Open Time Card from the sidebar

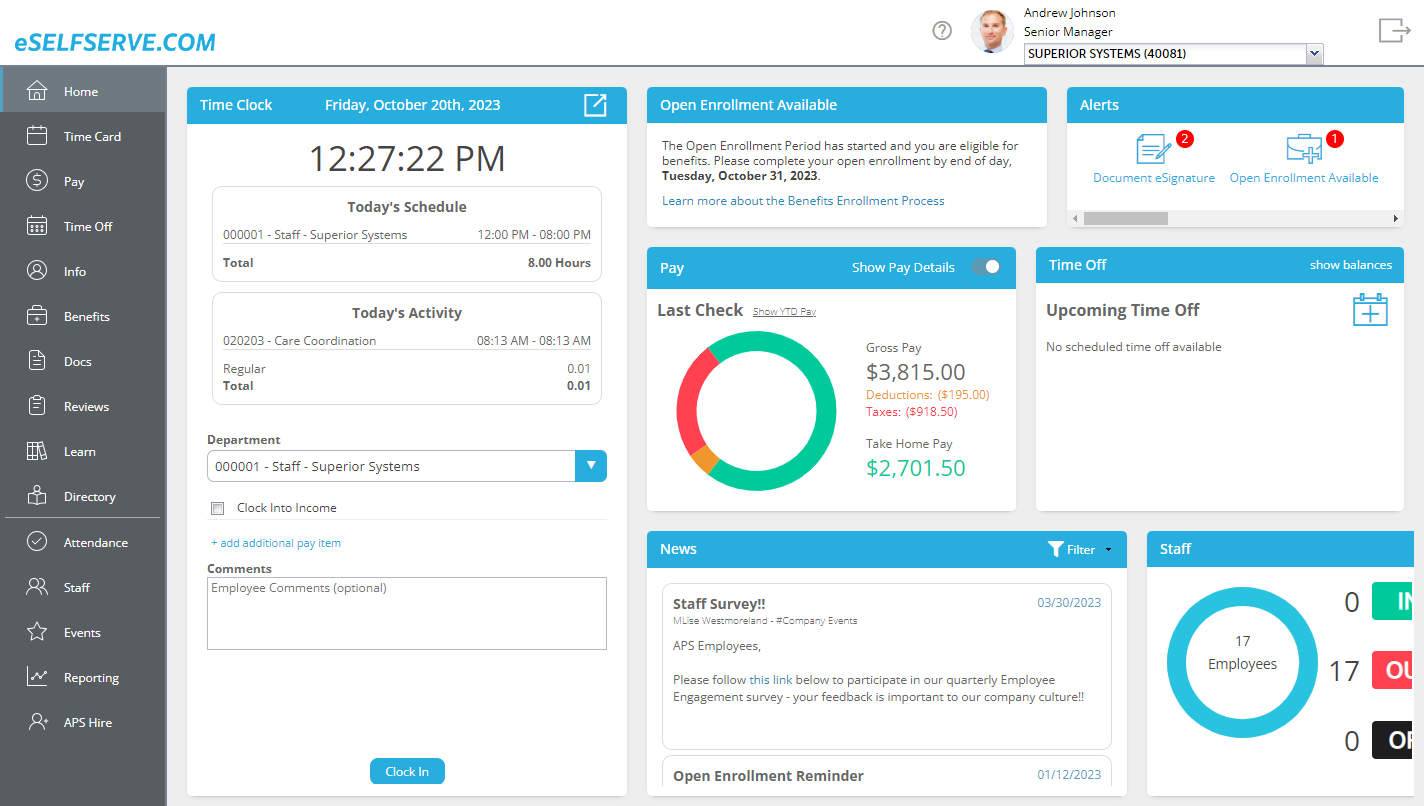92,137
